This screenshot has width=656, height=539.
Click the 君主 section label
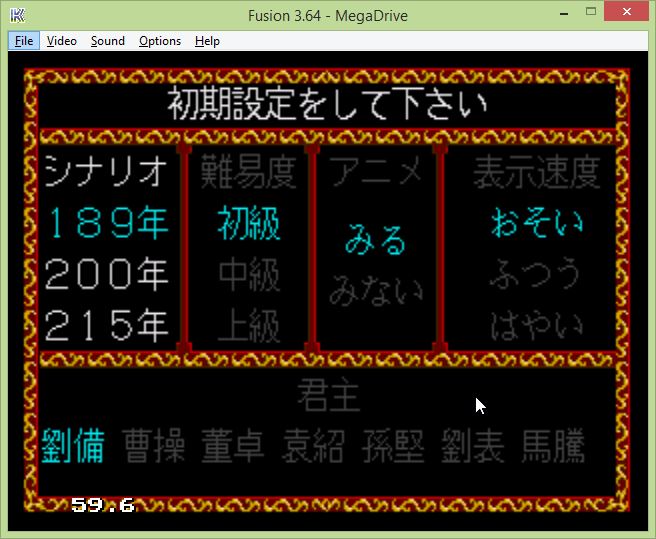point(328,395)
